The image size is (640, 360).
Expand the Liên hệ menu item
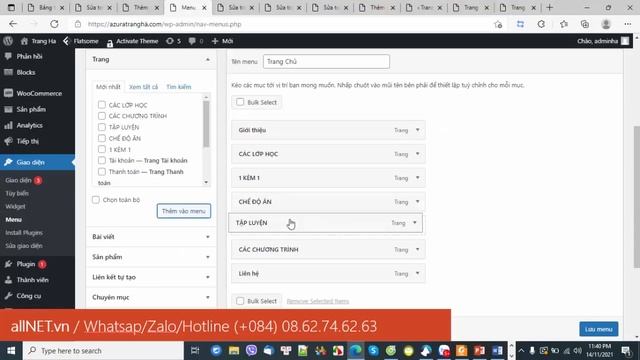point(418,273)
